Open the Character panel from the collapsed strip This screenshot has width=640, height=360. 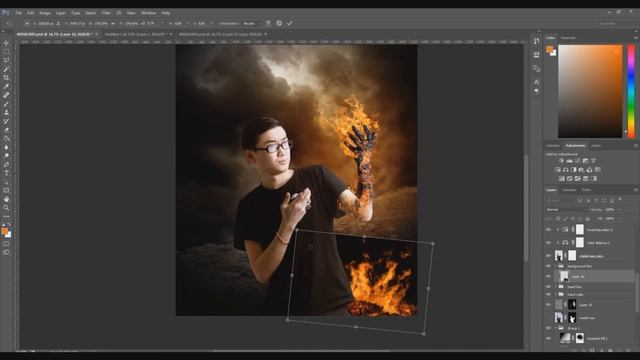536,82
